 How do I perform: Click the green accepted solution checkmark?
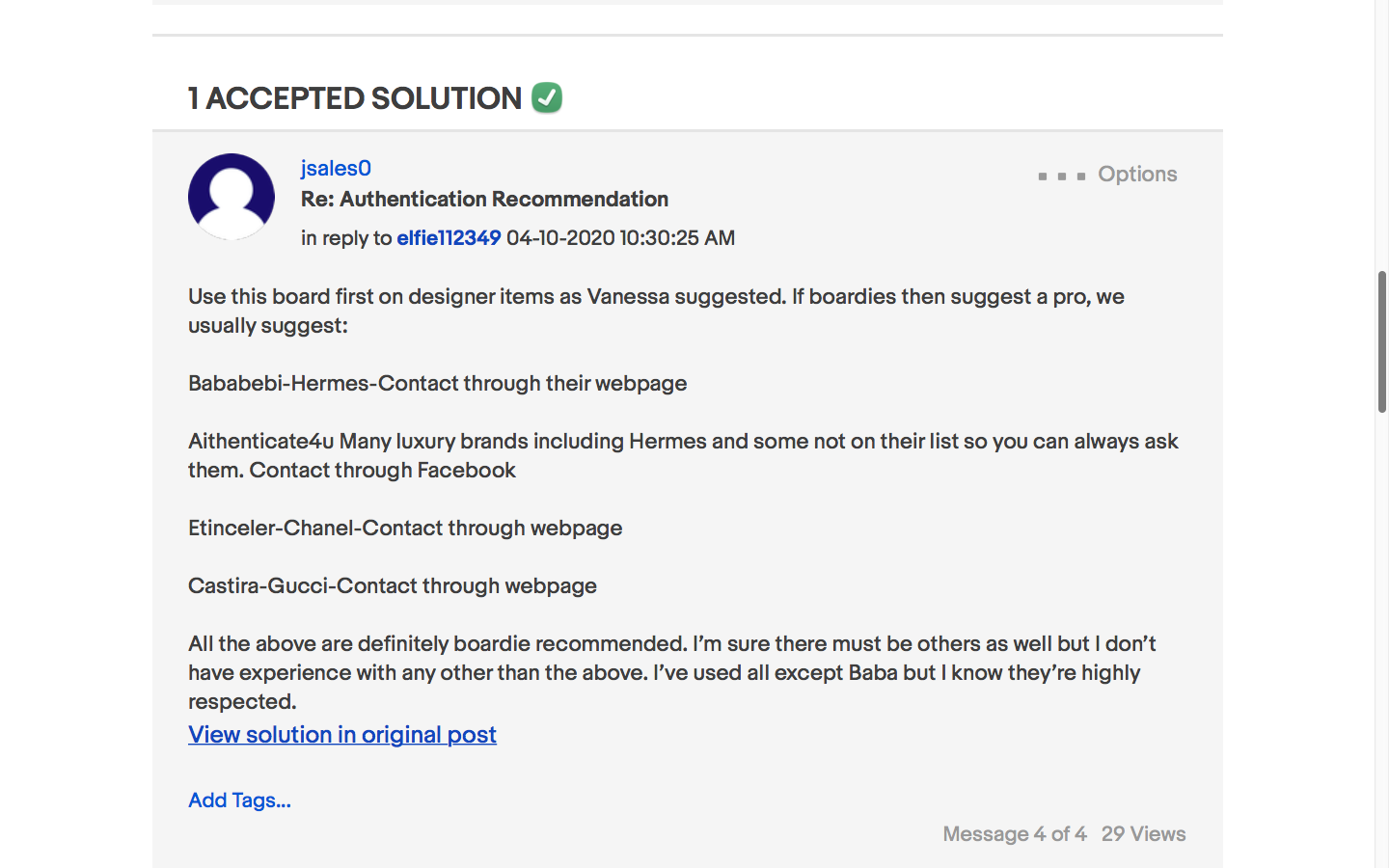(x=547, y=97)
